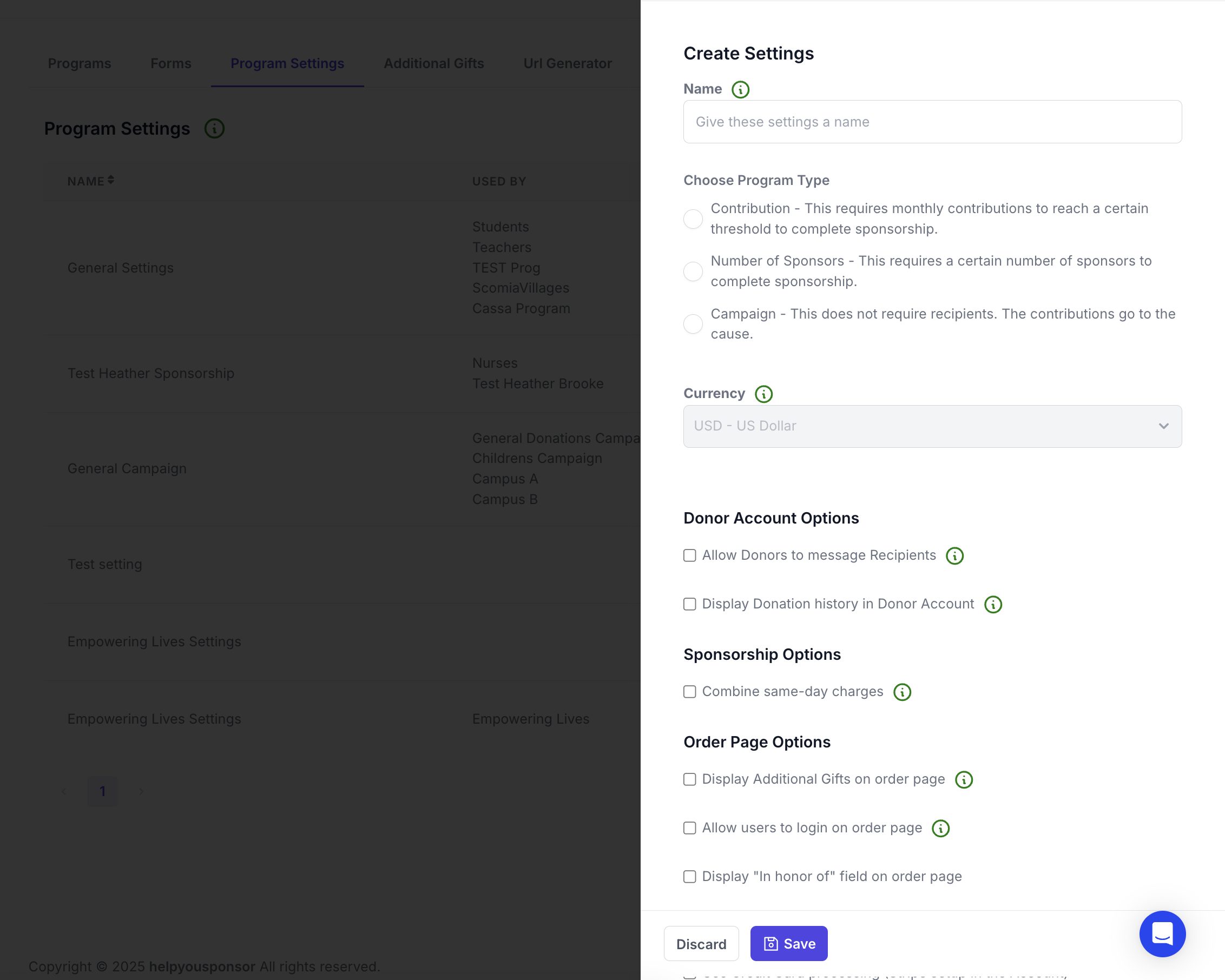Click info icon beside Currency label
The width and height of the screenshot is (1225, 980).
(x=763, y=394)
